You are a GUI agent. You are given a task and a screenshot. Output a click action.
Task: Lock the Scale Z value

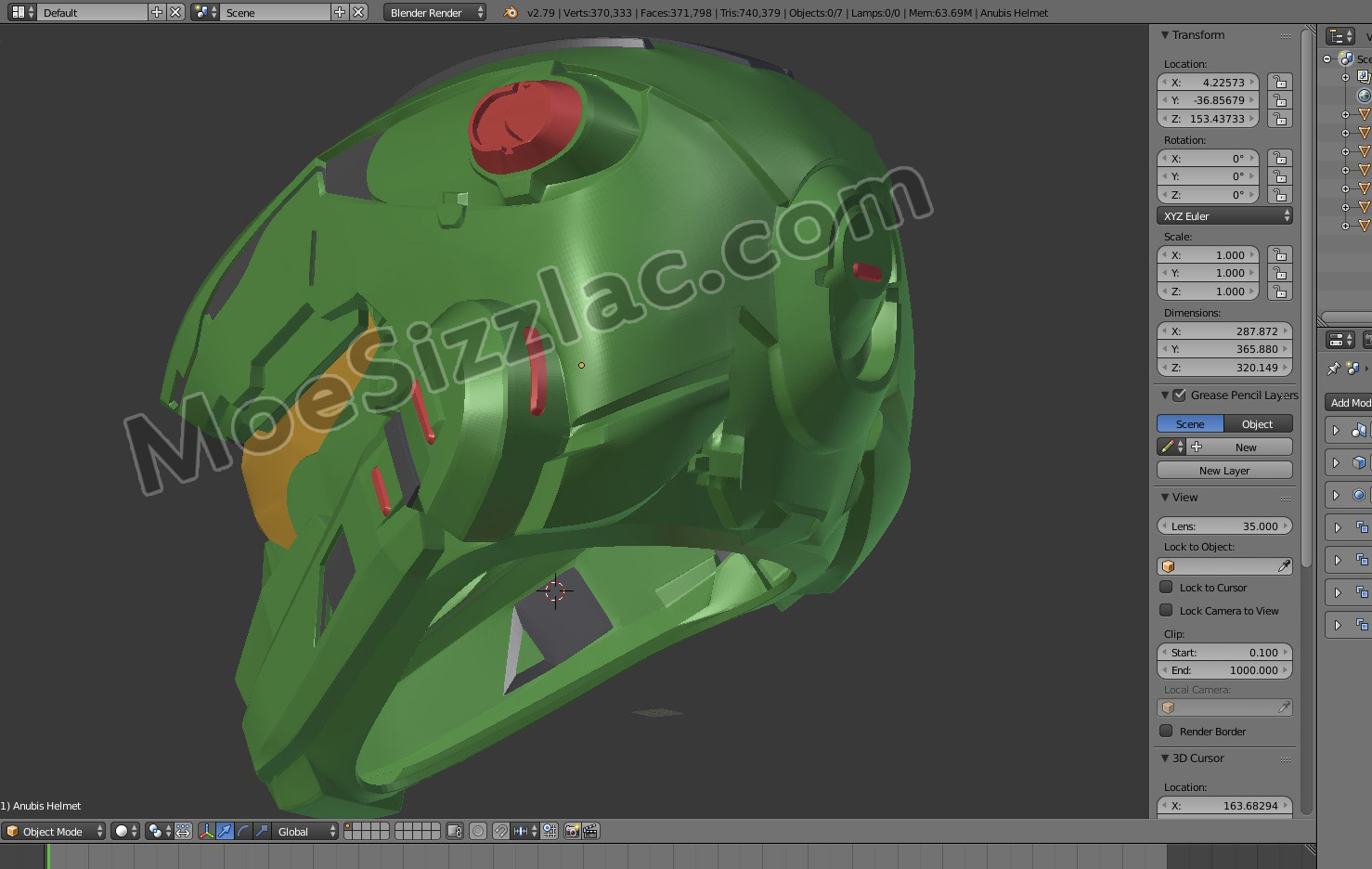pos(1280,292)
